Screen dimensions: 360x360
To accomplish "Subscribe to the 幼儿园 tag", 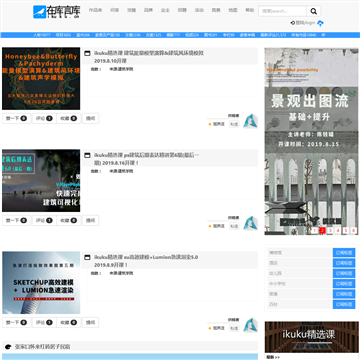I will (344, 273).
